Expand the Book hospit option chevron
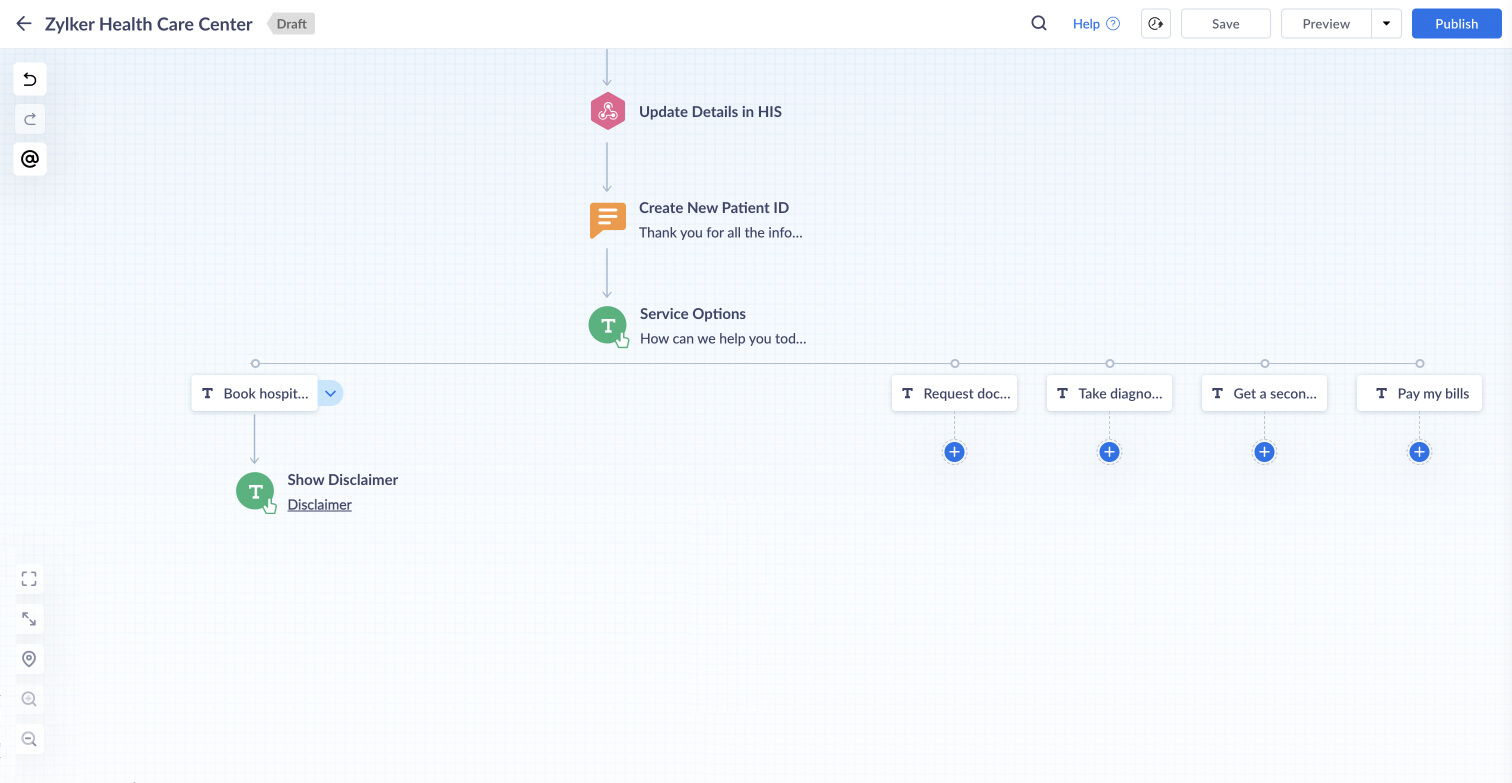Screen dimensions: 1512x783 point(331,393)
